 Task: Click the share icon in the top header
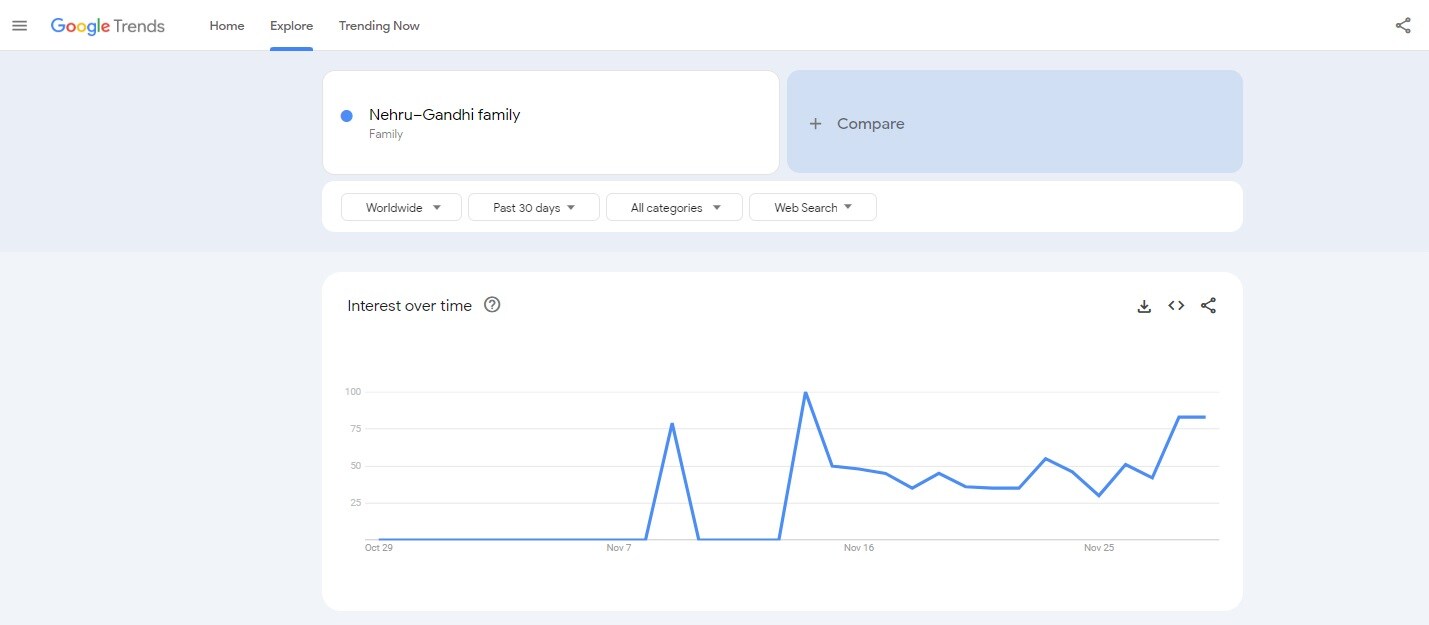[x=1403, y=26]
